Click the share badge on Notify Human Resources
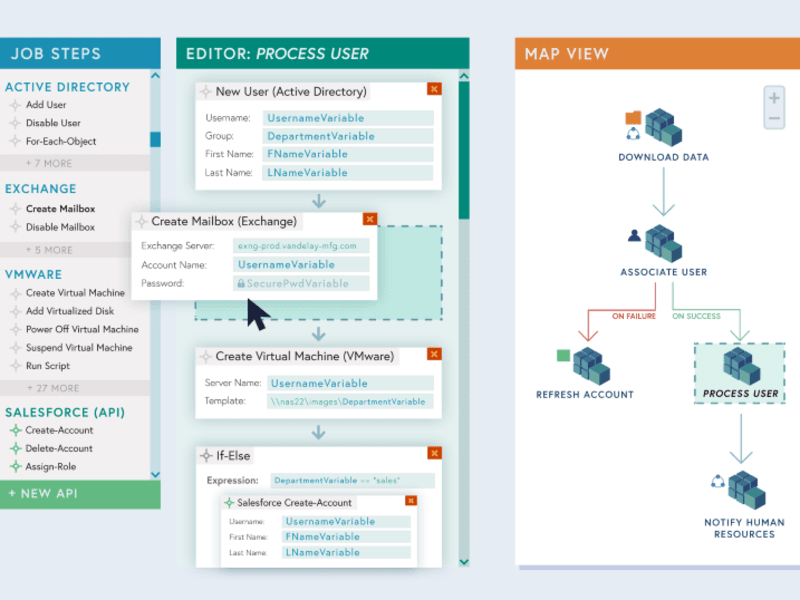The width and height of the screenshot is (800, 600). 718,481
